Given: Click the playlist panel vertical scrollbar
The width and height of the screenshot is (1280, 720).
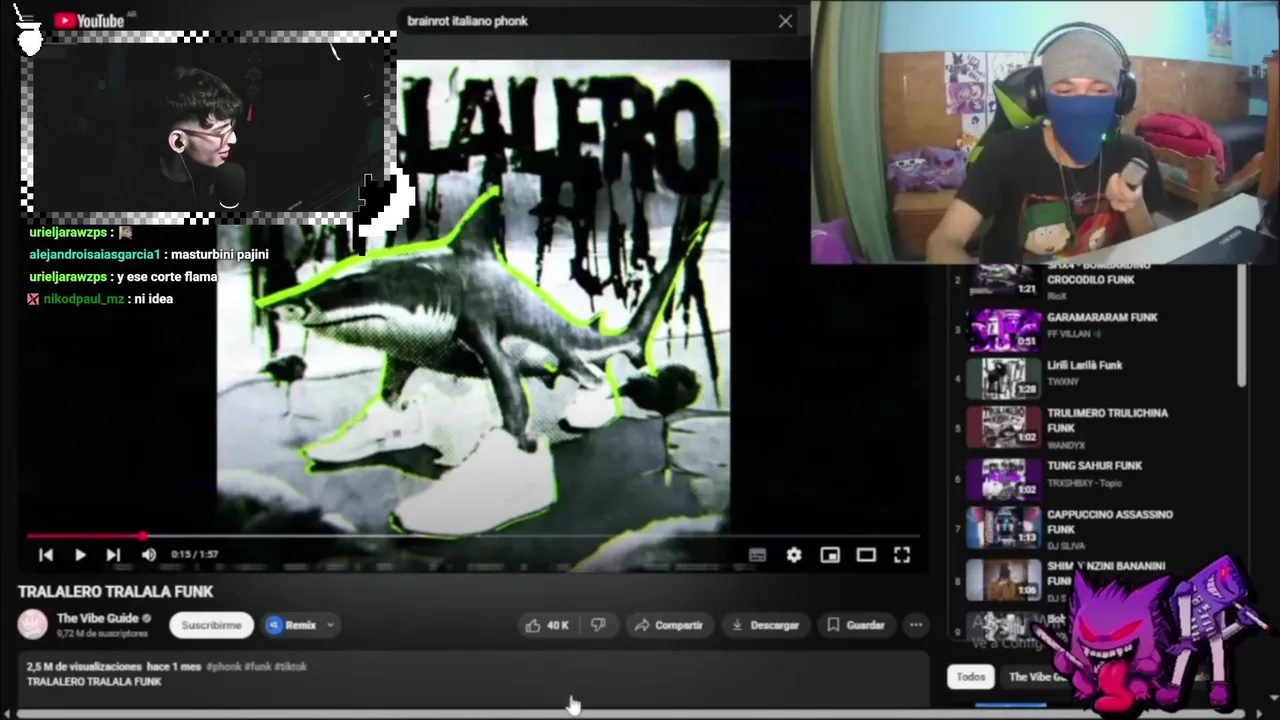Looking at the screenshot, I should tap(1242, 325).
